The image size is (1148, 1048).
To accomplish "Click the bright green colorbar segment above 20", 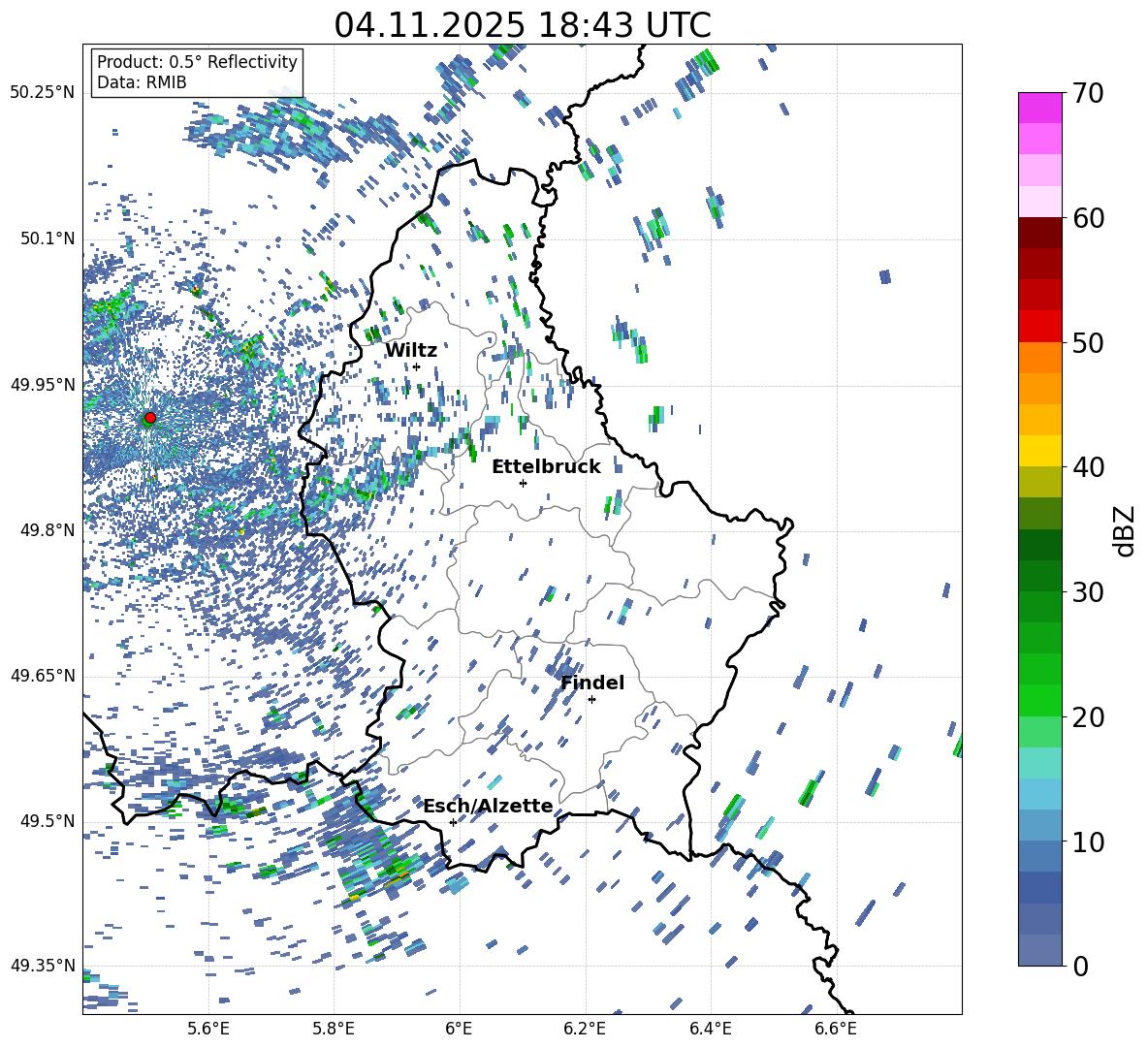I will [1039, 700].
